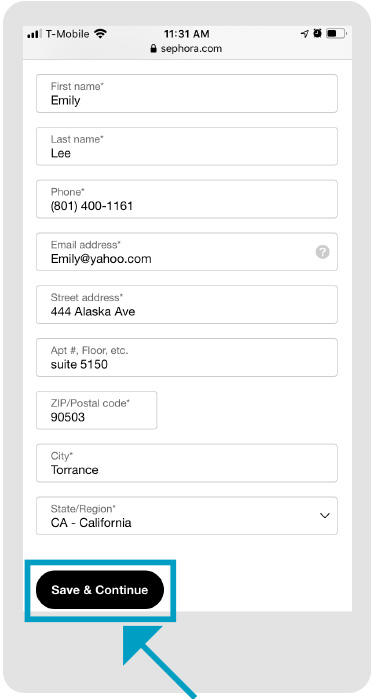
Task: Expand the State/Region dropdown chevron
Action: [325, 516]
